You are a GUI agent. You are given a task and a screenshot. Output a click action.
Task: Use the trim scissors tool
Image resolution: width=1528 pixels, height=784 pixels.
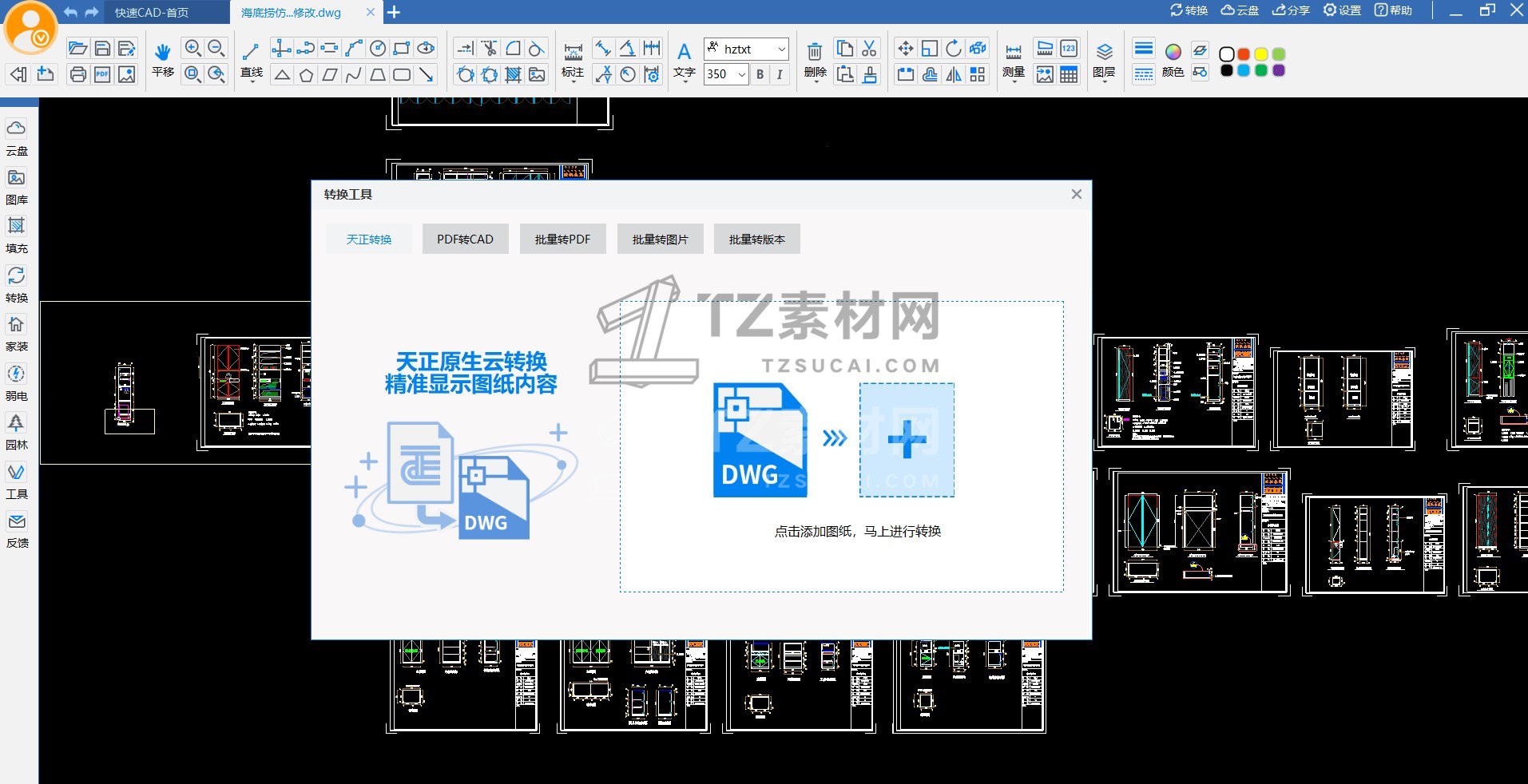[x=490, y=49]
